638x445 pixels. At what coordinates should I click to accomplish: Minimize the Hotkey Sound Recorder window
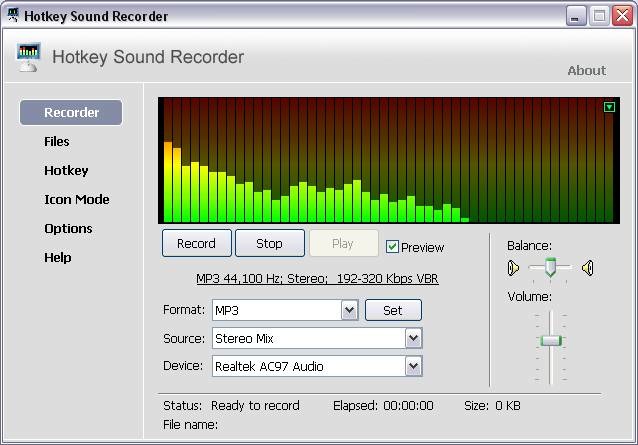[x=576, y=16]
